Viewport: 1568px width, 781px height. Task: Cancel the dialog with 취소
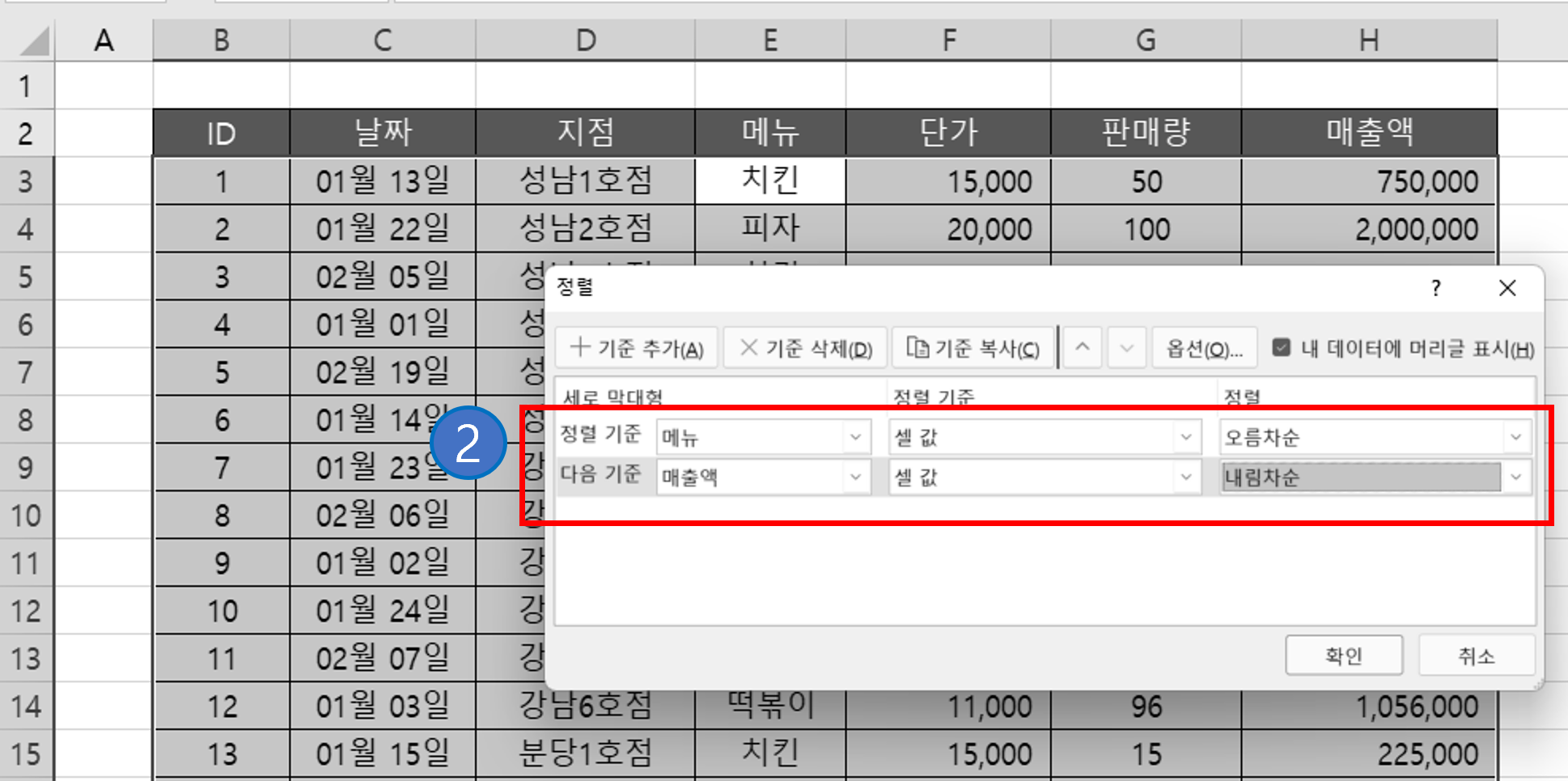click(1476, 655)
